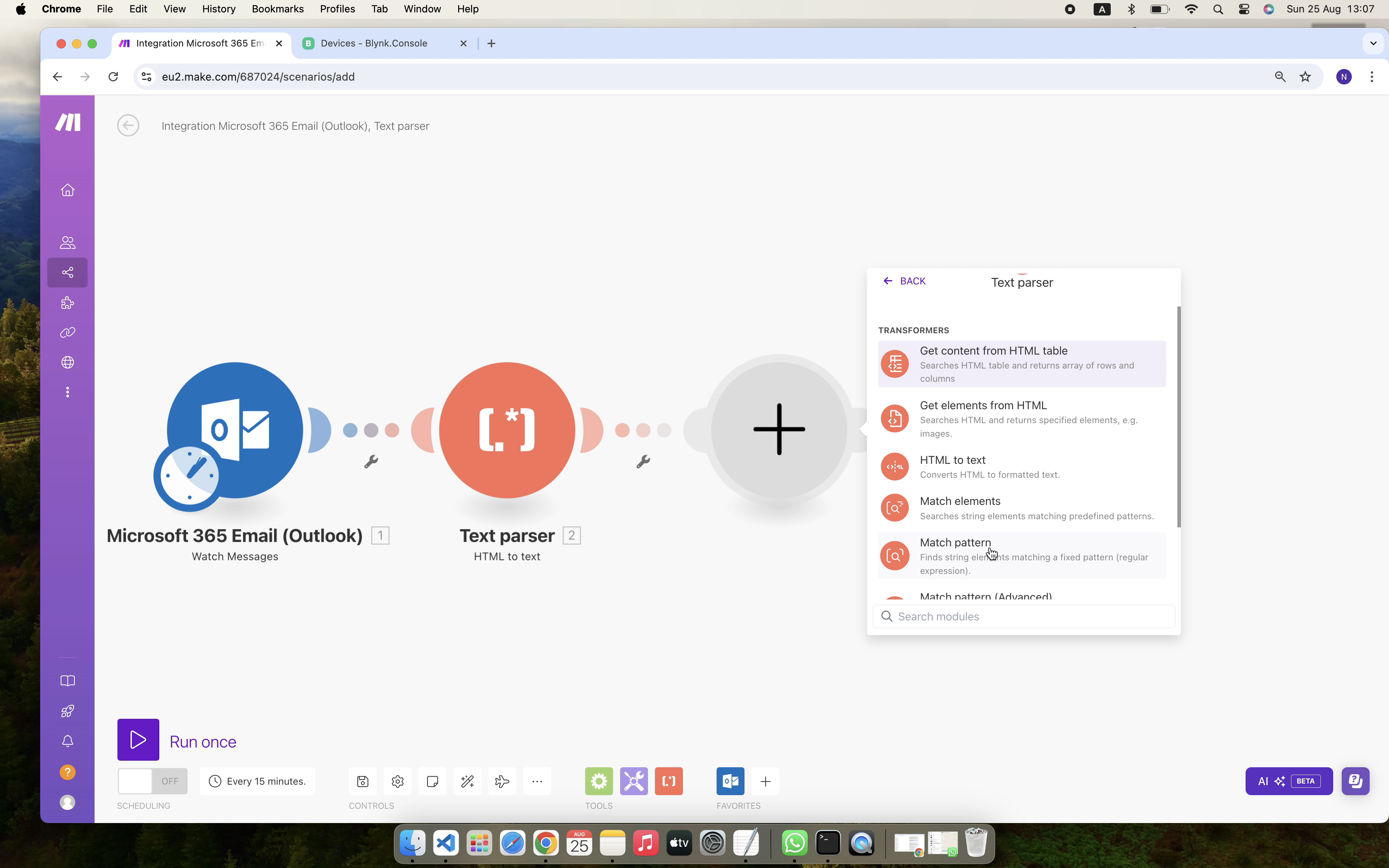Save the scenario with the disk icon
The width and height of the screenshot is (1389, 868).
coord(363,781)
